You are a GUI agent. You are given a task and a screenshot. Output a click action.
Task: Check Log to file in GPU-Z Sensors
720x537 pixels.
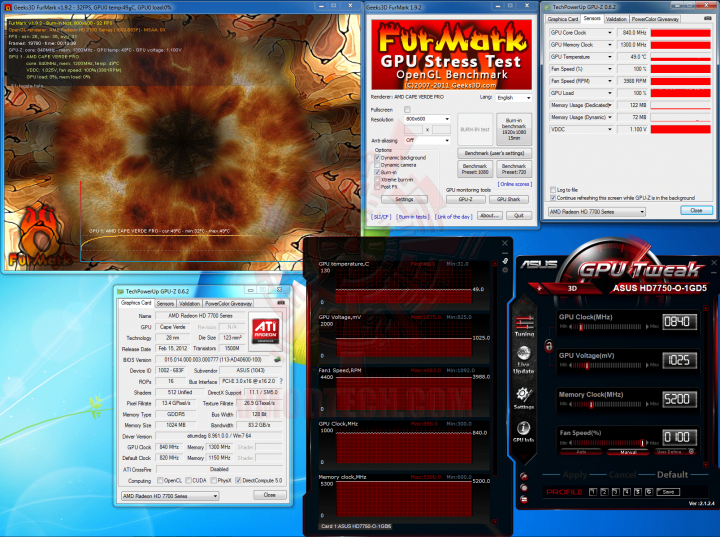(553, 189)
